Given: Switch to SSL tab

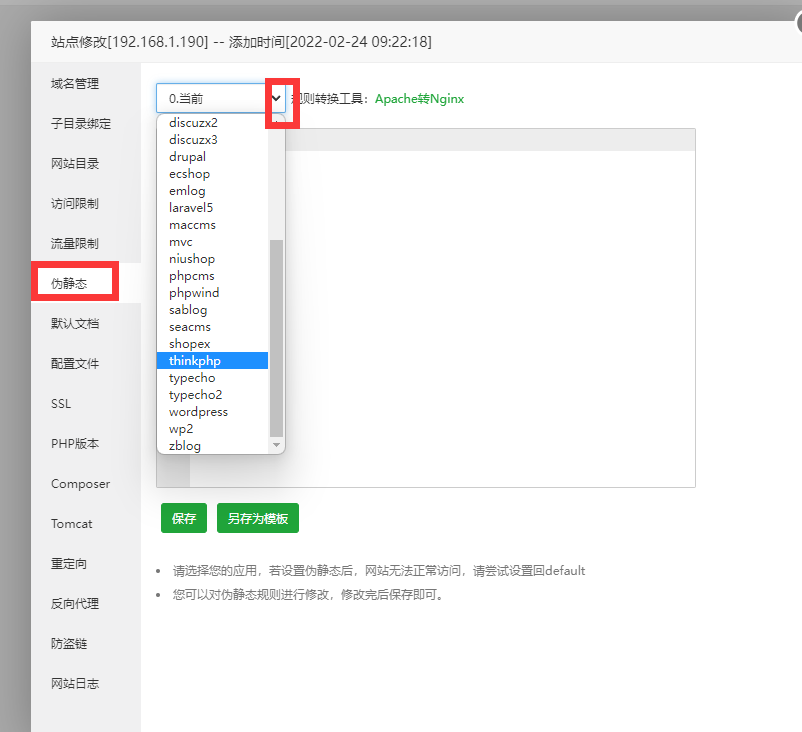Looking at the screenshot, I should pos(61,404).
